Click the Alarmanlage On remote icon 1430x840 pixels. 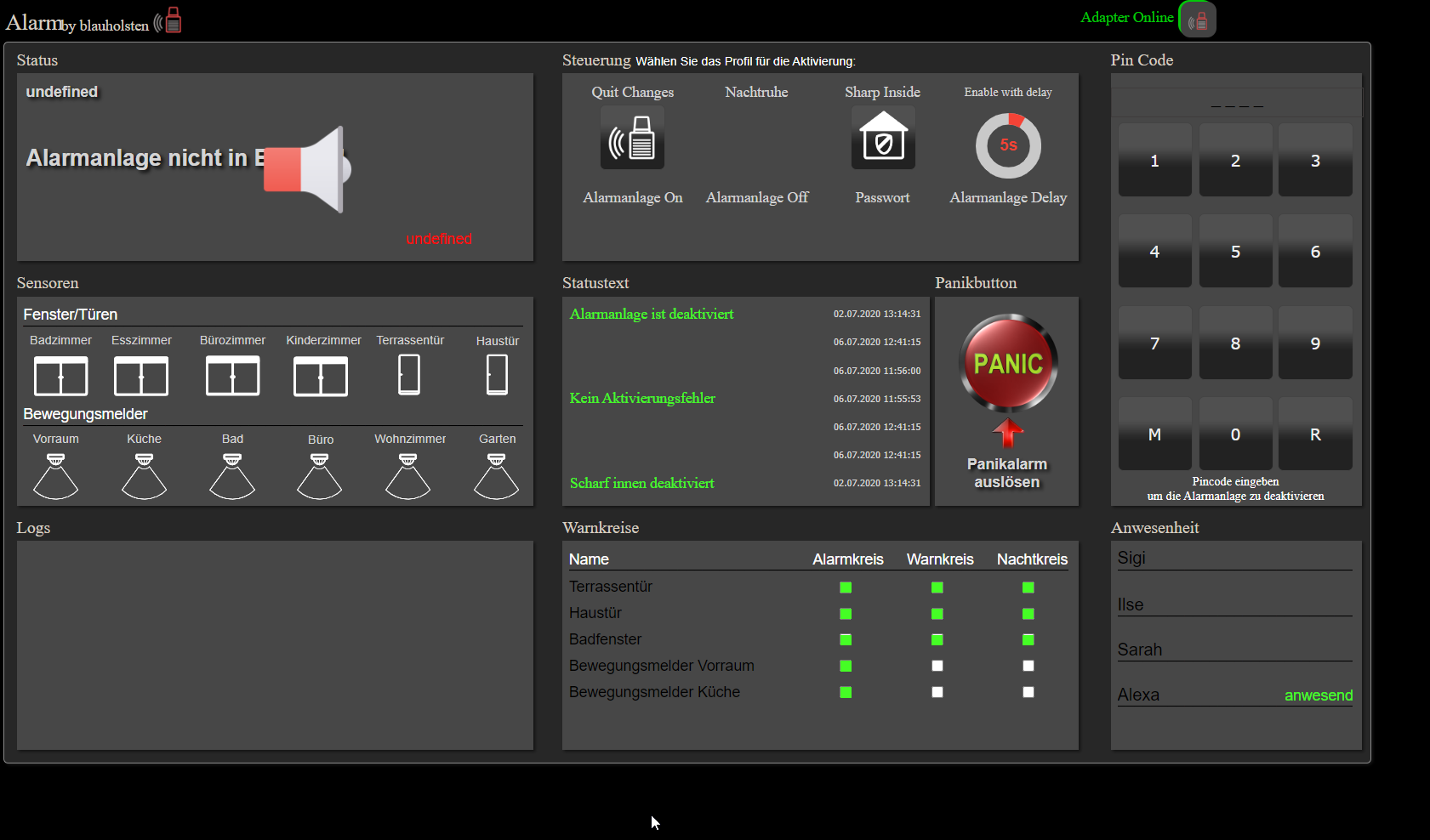(x=632, y=139)
